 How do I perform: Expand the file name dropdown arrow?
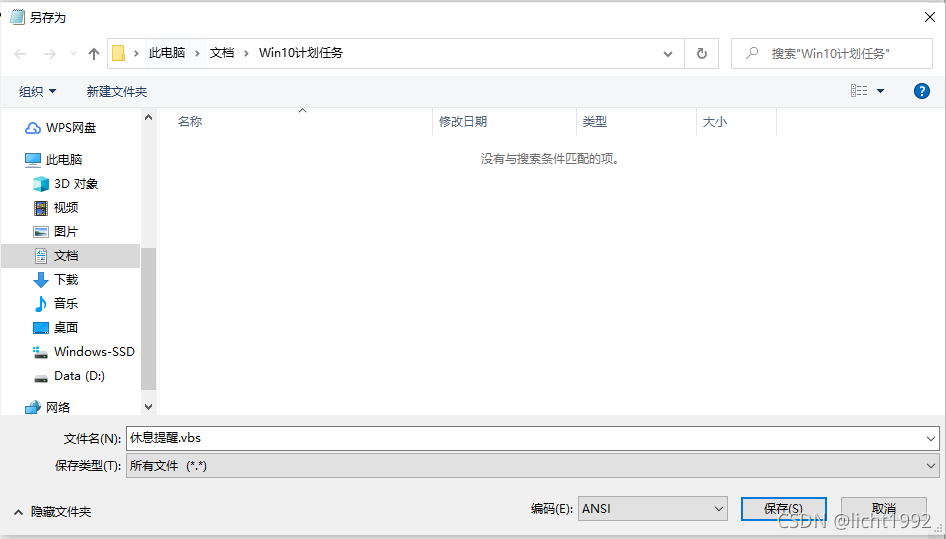pyautogui.click(x=931, y=439)
